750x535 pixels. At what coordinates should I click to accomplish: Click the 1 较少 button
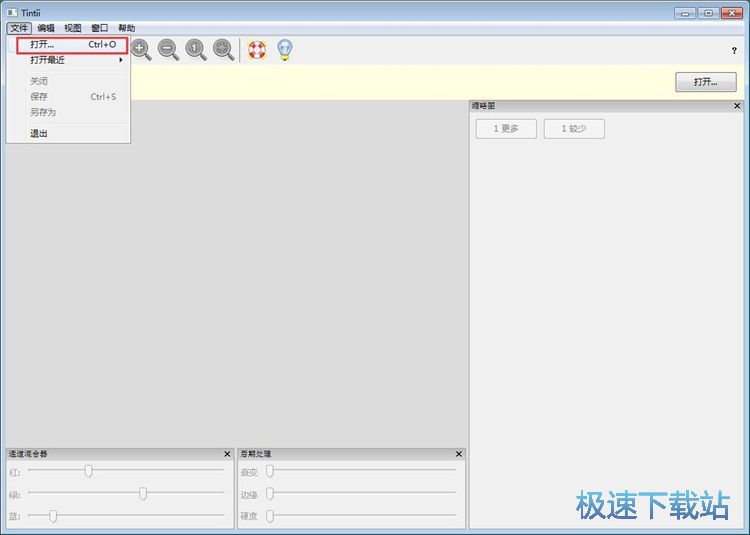(x=574, y=129)
